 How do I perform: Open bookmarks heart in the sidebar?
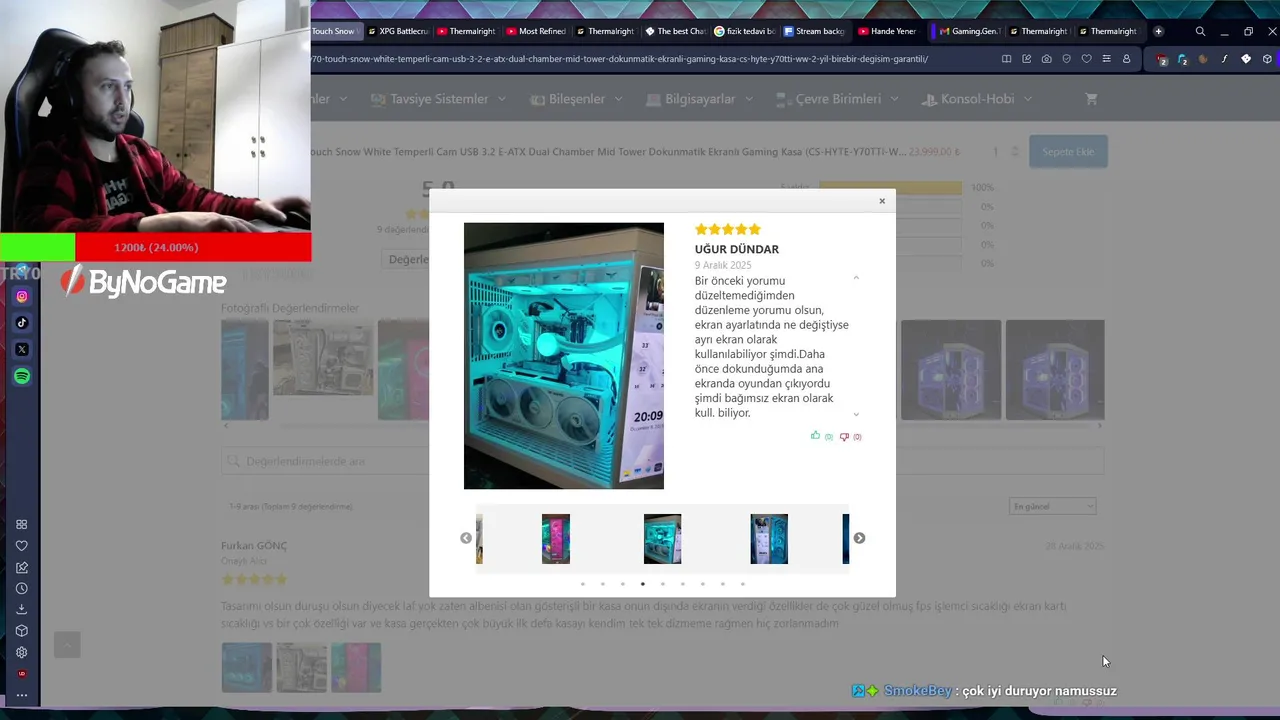click(22, 546)
